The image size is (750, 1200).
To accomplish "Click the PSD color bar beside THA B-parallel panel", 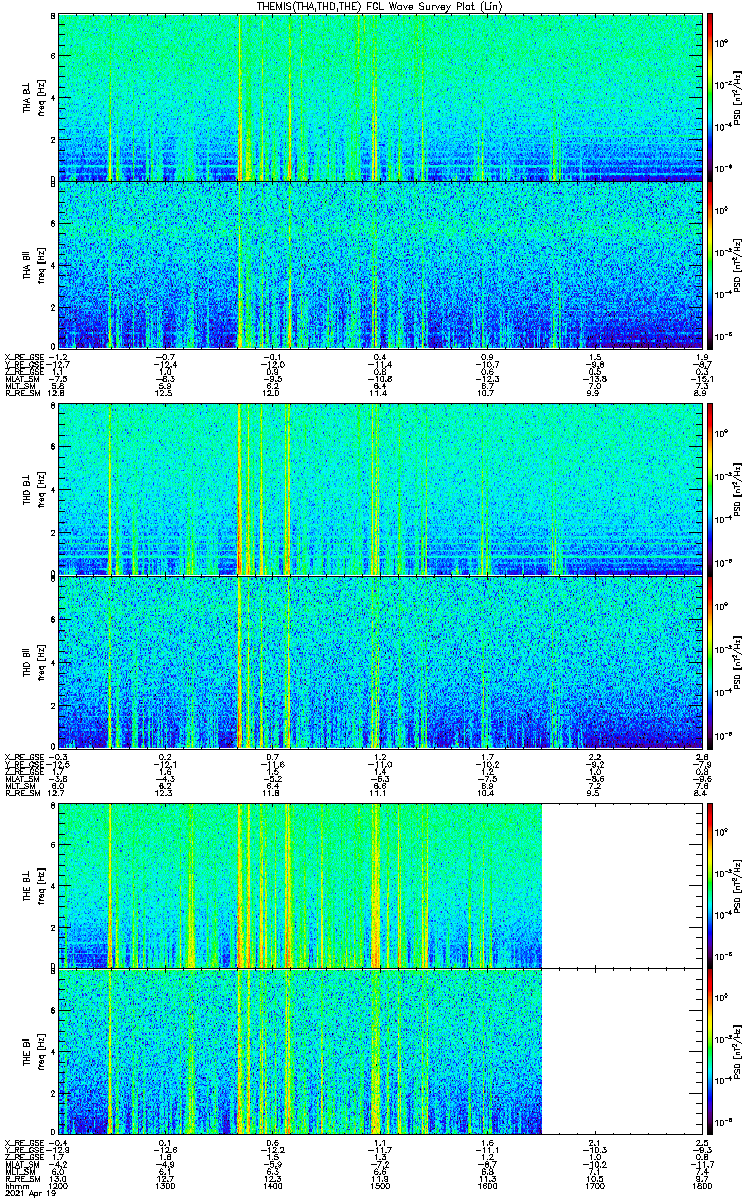I will point(711,264).
